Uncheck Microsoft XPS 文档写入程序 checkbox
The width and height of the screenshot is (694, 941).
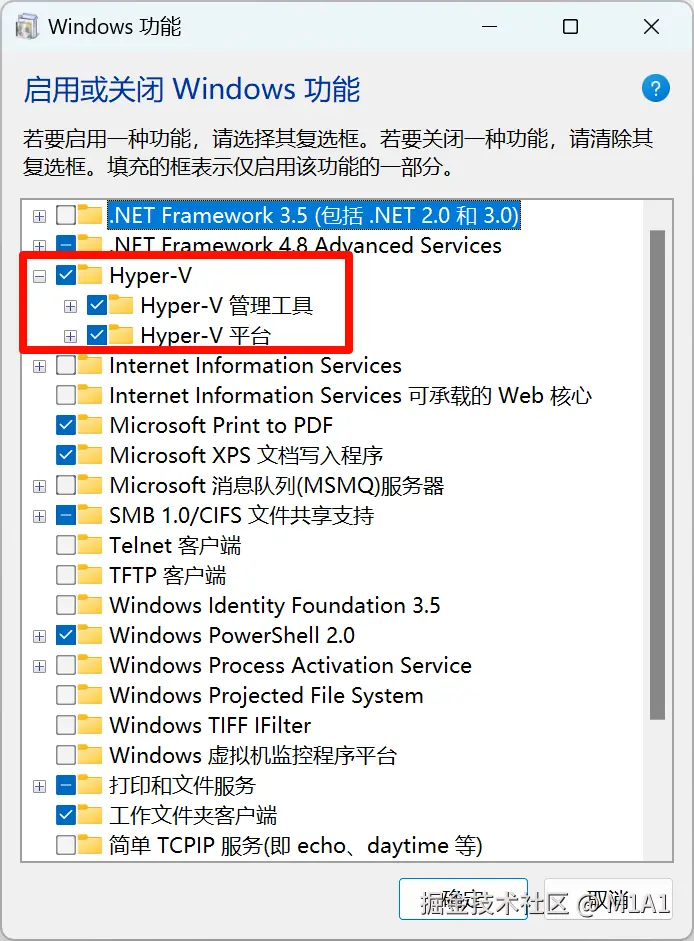[x=66, y=455]
